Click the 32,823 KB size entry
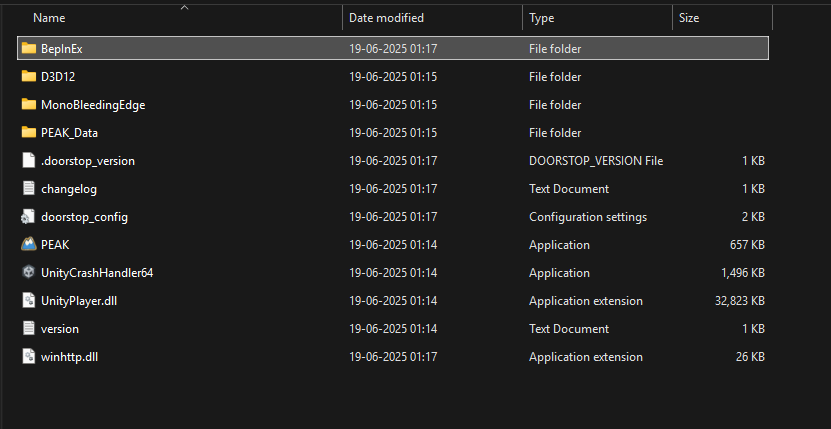 pyautogui.click(x=739, y=301)
